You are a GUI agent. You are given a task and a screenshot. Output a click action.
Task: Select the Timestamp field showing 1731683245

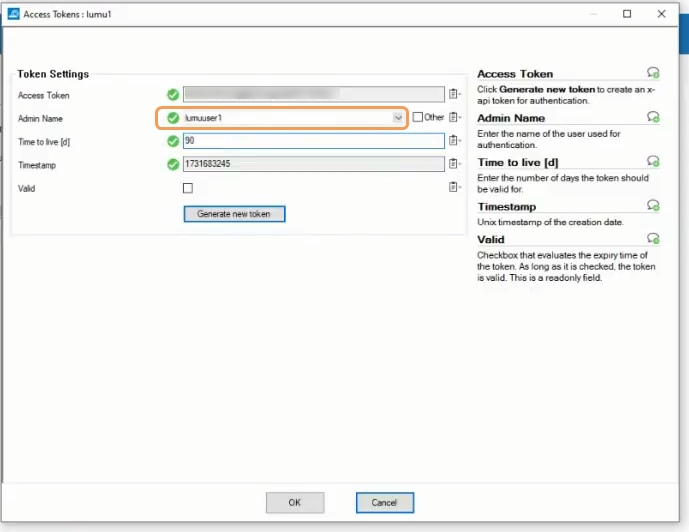point(312,164)
